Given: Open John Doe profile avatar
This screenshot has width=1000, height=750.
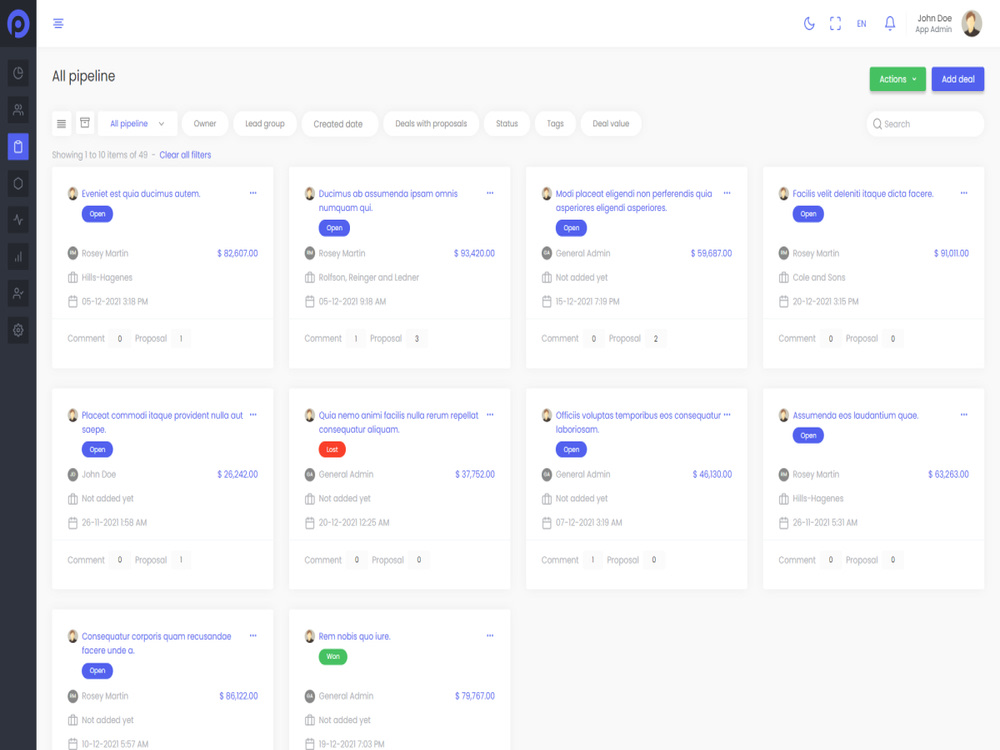Looking at the screenshot, I should (x=971, y=24).
